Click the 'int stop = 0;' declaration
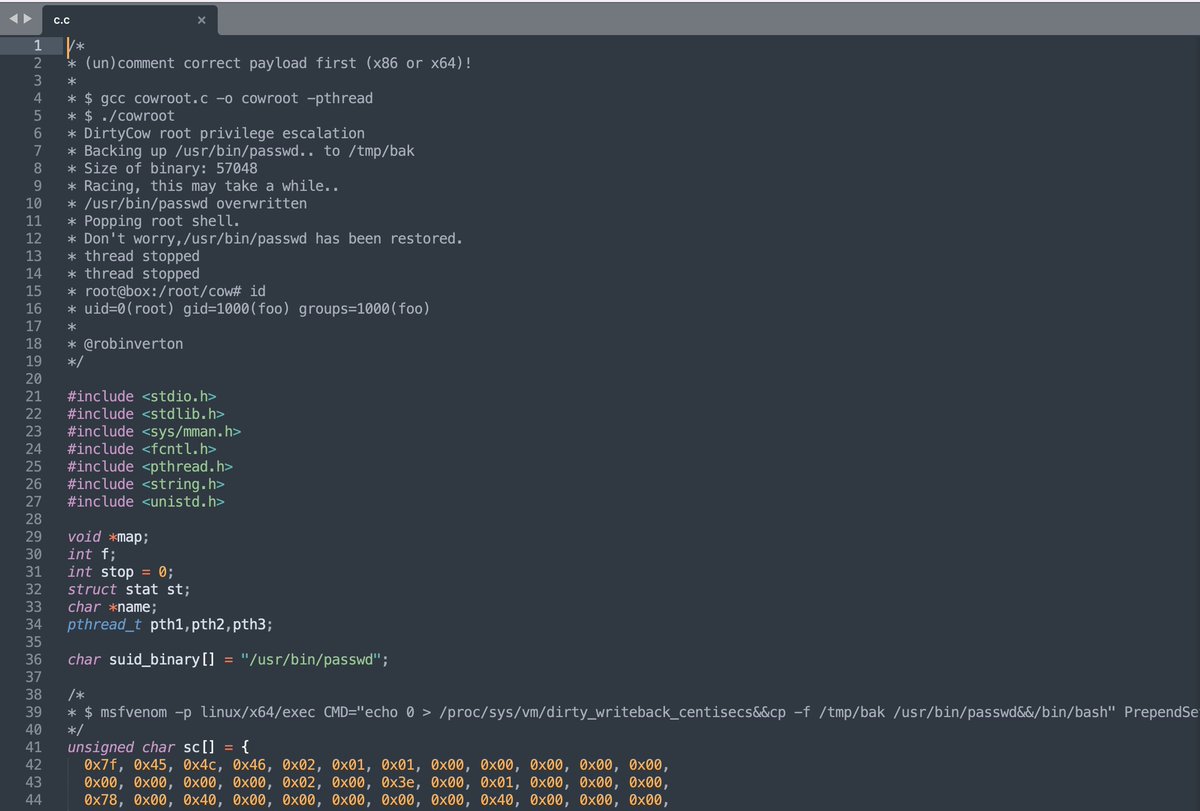This screenshot has height=811, width=1200. click(x=121, y=572)
